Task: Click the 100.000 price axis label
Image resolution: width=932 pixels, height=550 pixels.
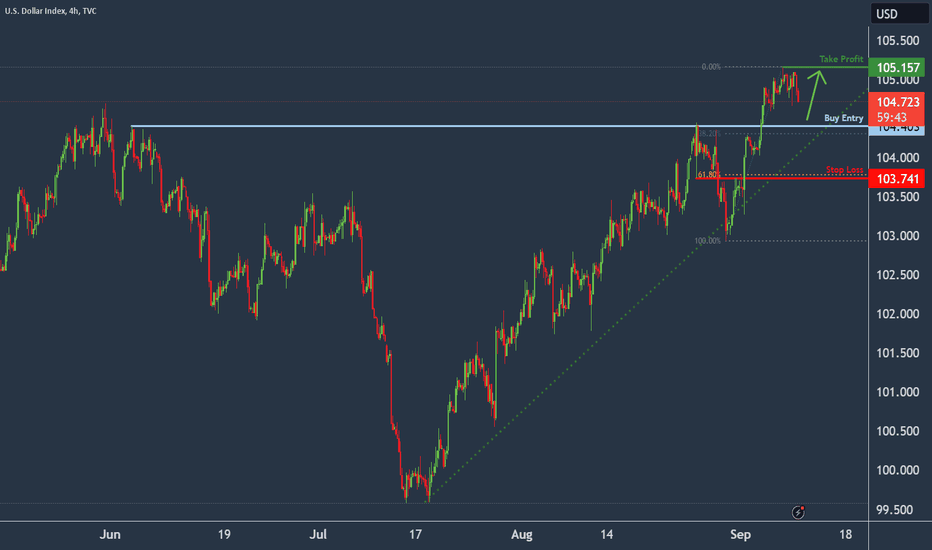Action: [898, 470]
